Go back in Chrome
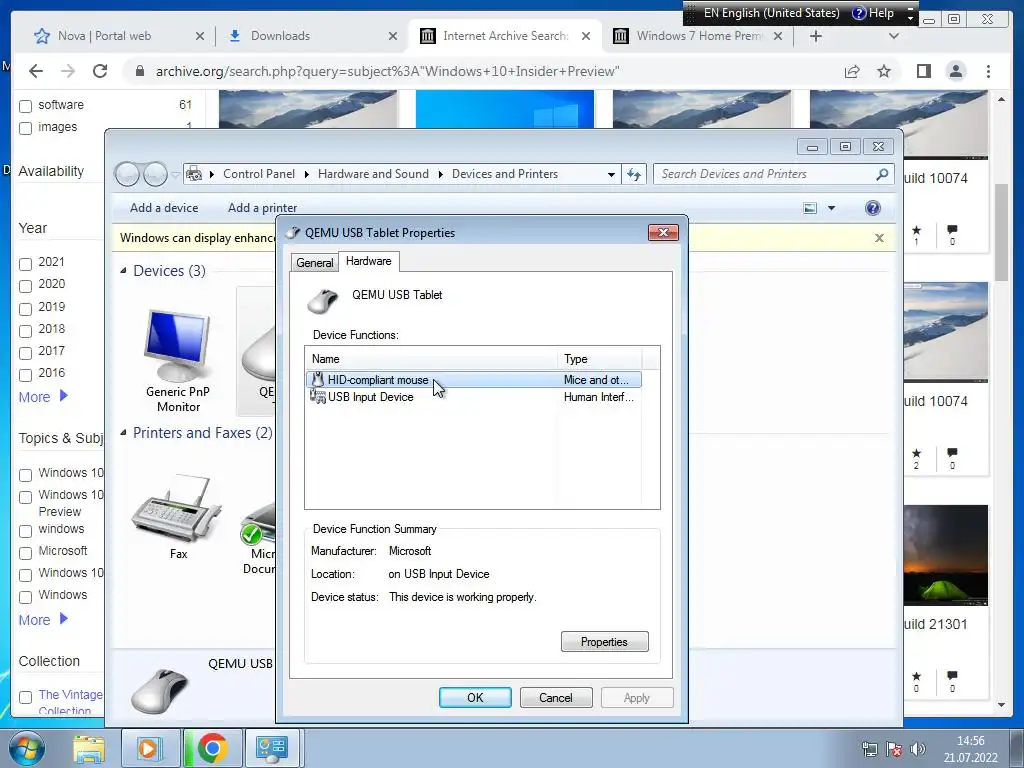 tap(36, 71)
